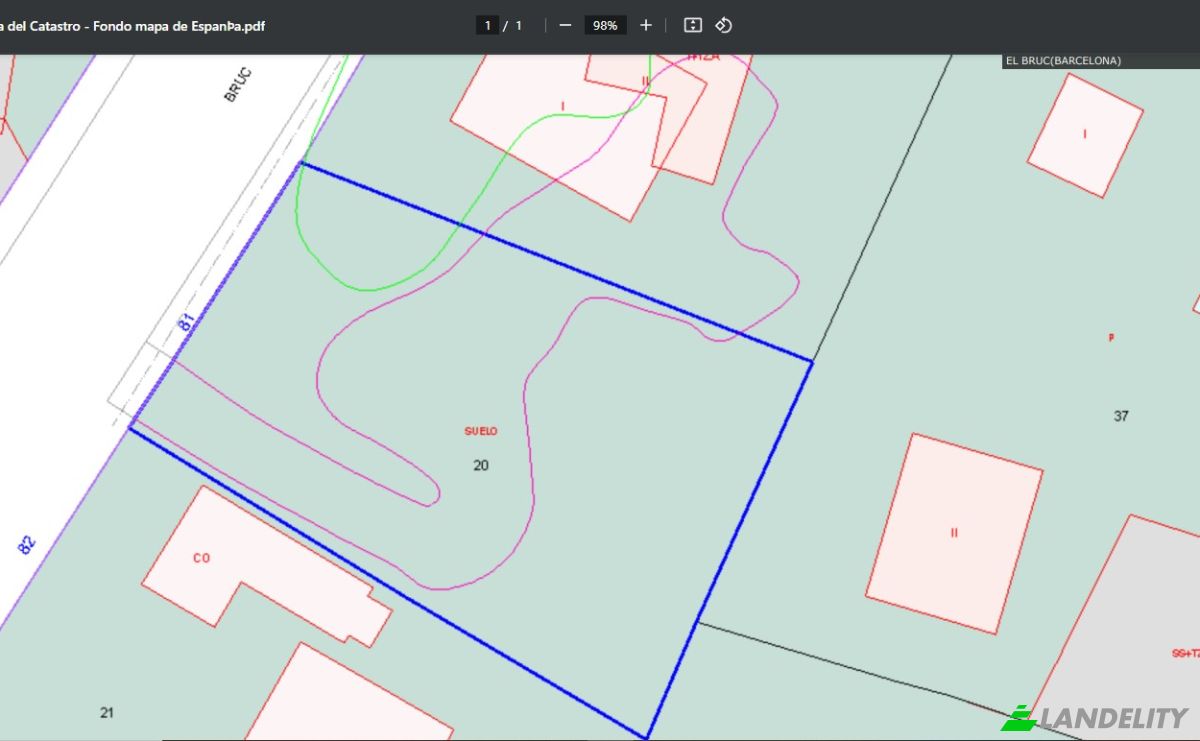Select the 98% zoom level field
1200x741 pixels.
605,25
